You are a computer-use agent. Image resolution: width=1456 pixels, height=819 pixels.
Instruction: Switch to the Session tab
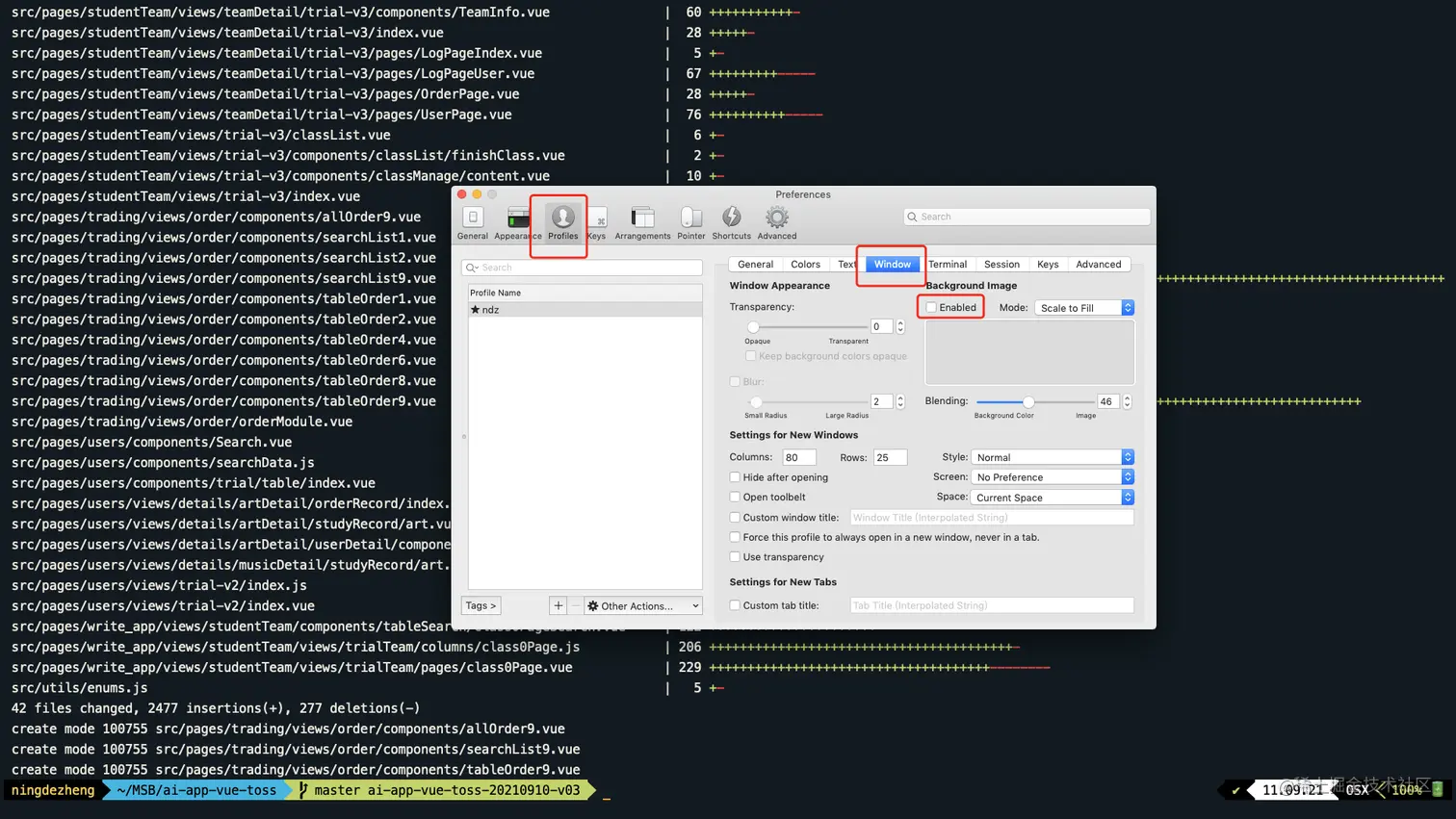(x=1001, y=265)
